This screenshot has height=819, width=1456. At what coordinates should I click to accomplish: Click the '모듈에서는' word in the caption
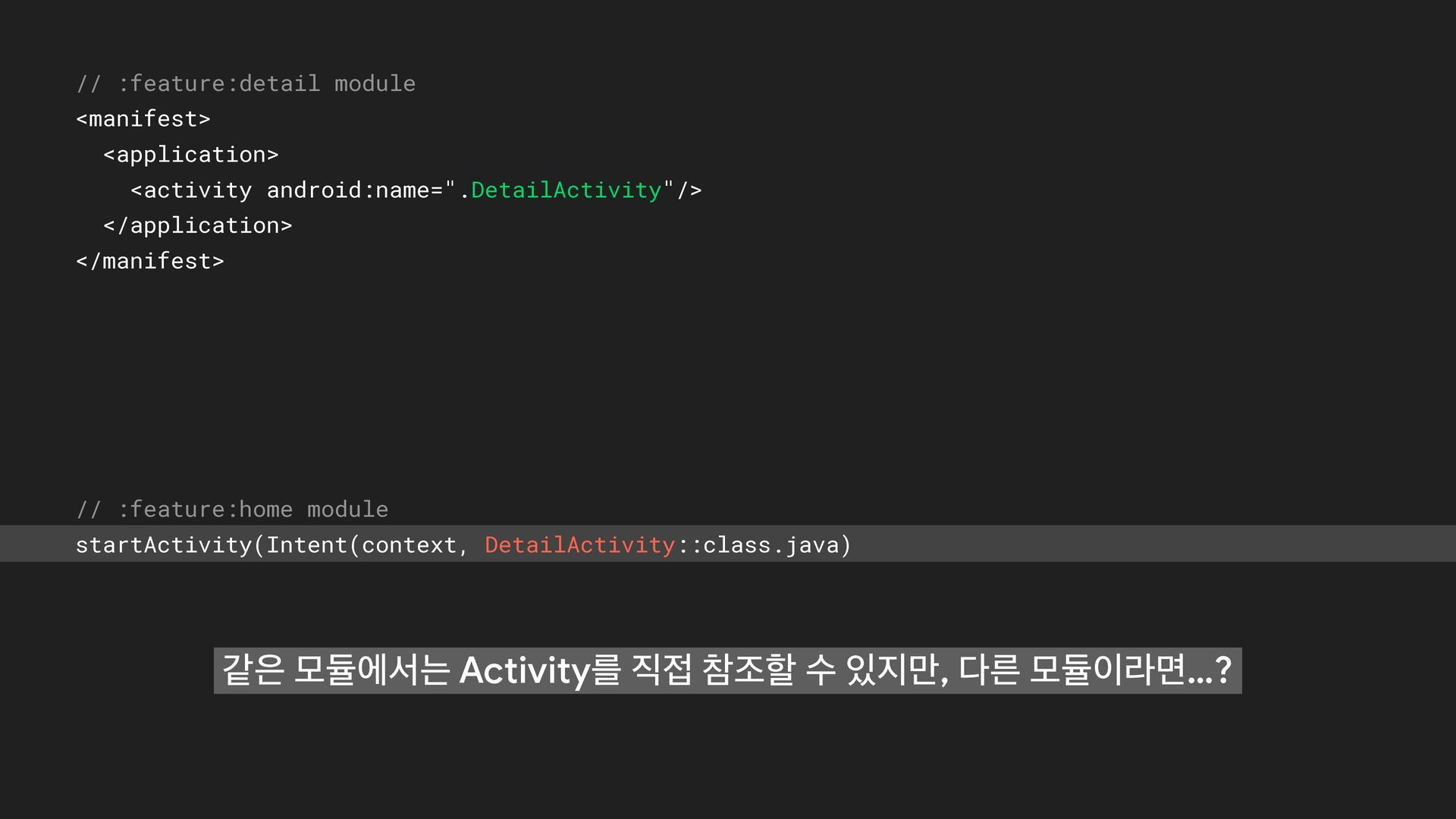point(372,670)
